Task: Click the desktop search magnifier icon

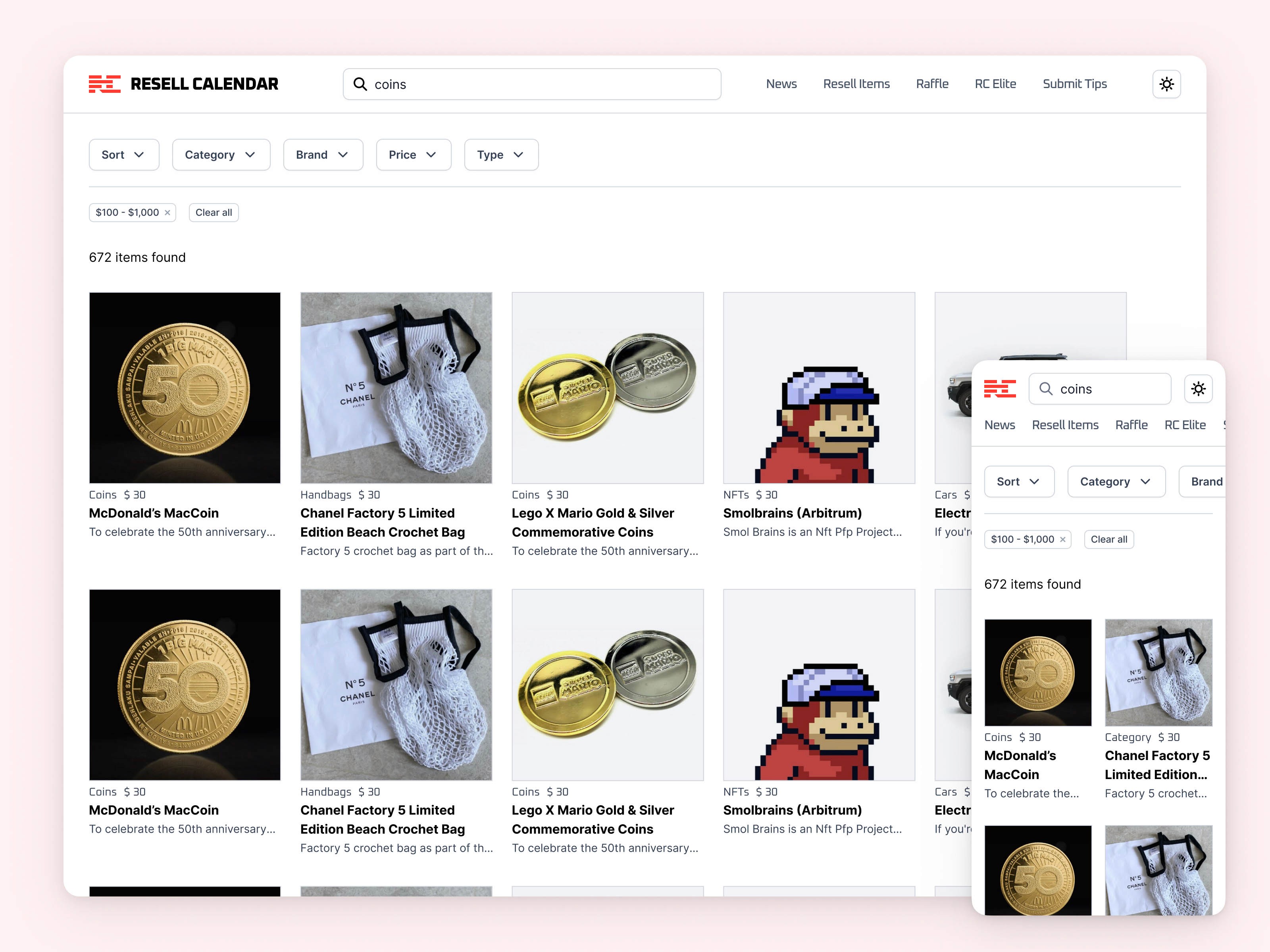Action: click(x=360, y=84)
